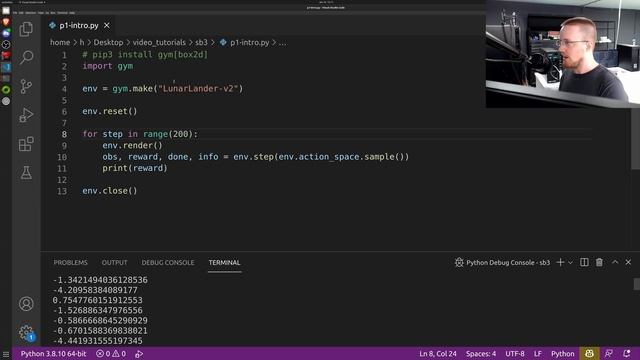Open the Extensions view

pos(26,144)
